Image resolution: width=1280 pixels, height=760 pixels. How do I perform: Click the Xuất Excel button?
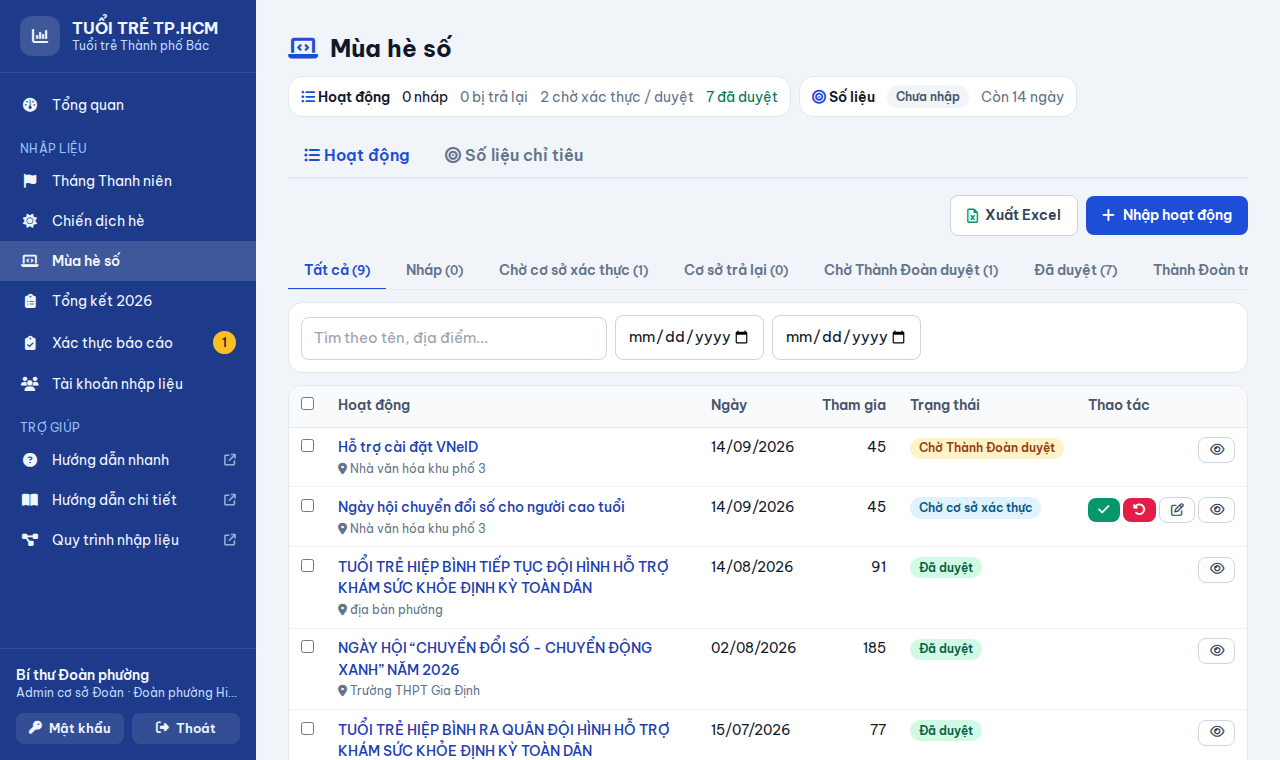(1014, 215)
